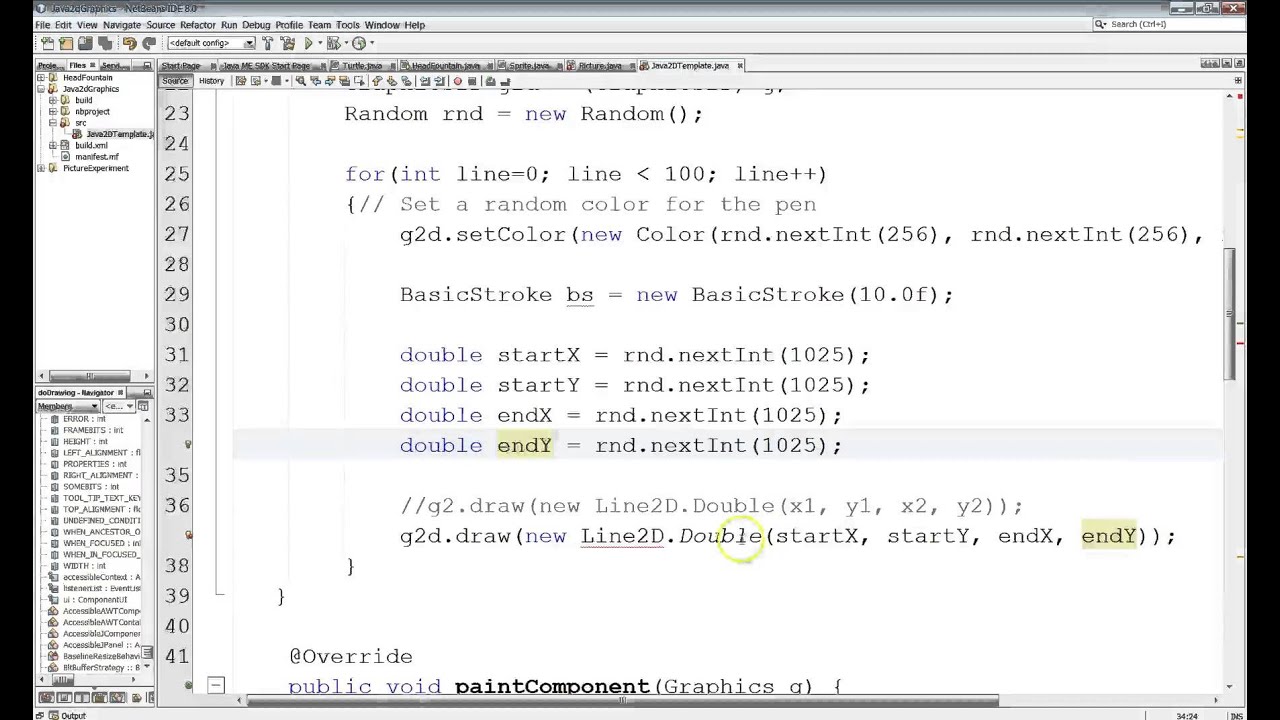This screenshot has width=1280, height=720.
Task: Toggle first Navigator filter button at bottom
Action: coord(46,697)
